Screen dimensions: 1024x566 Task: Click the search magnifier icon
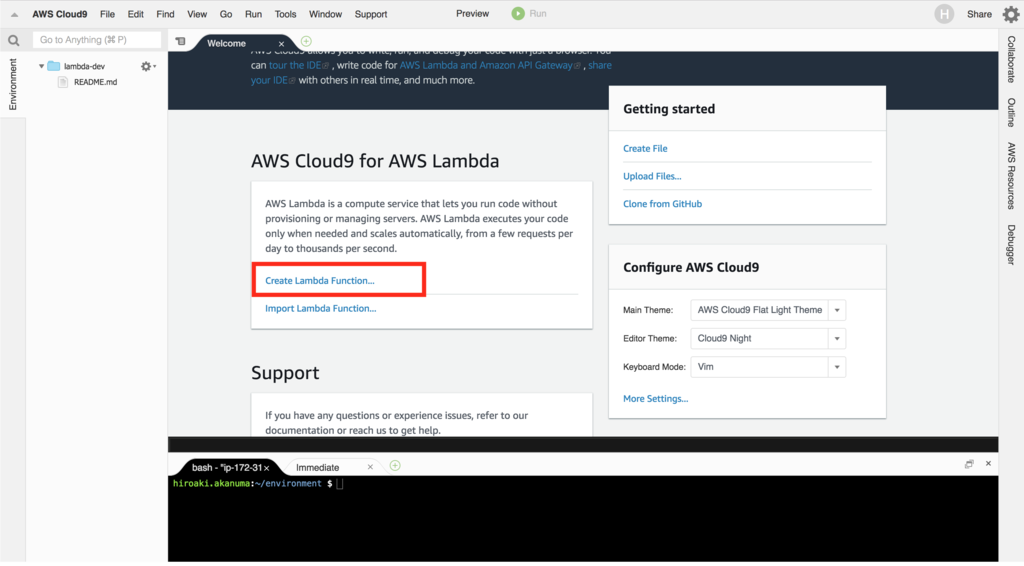coord(13,40)
